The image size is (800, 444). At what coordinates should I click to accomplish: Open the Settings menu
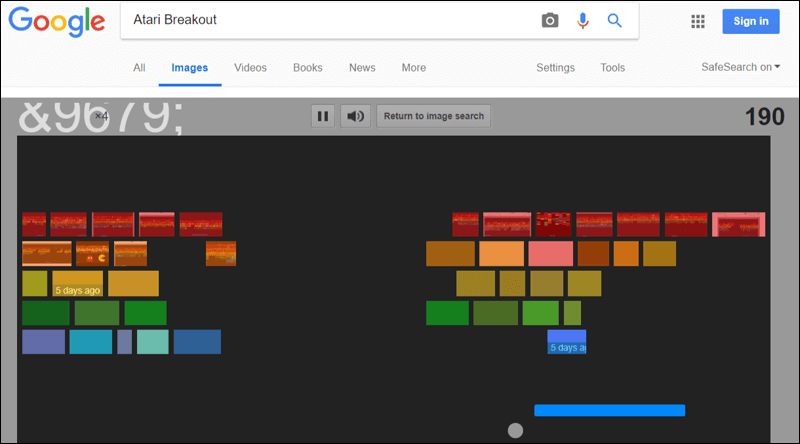555,68
